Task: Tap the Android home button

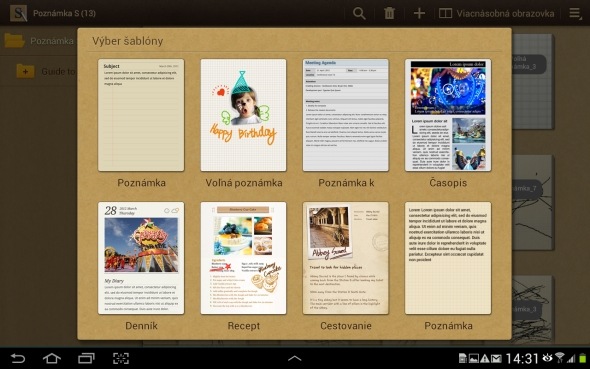Action: (x=52, y=358)
